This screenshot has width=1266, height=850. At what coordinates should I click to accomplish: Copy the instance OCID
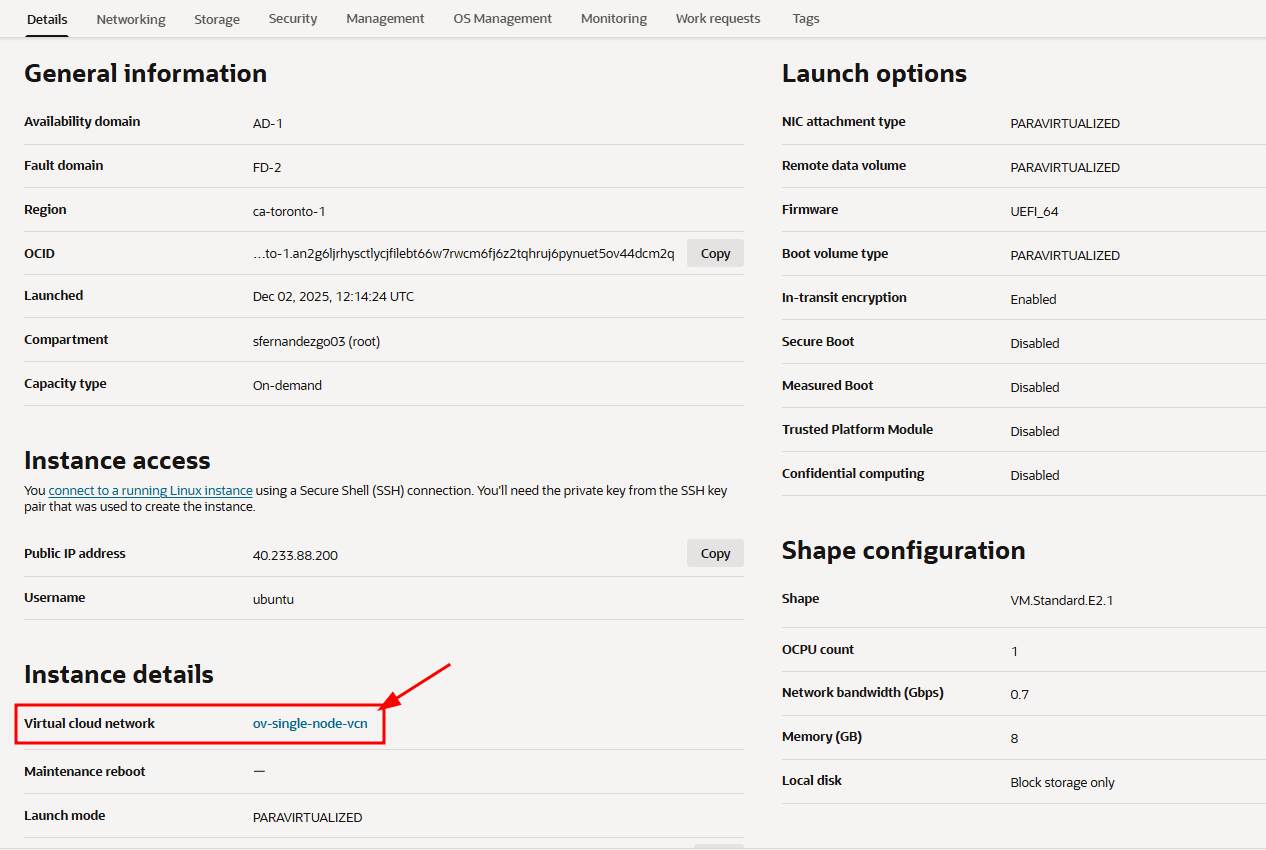(715, 254)
